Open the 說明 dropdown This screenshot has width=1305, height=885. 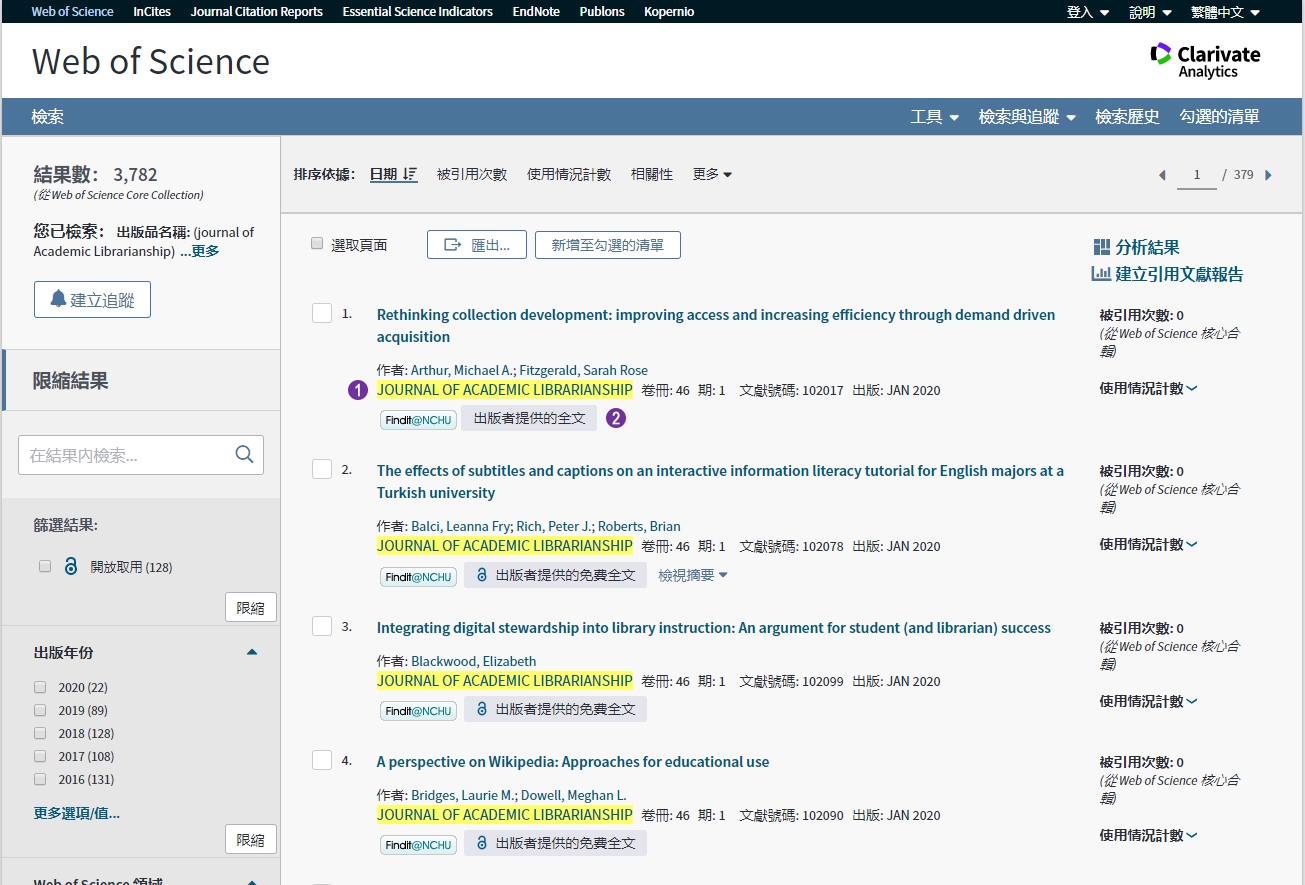[x=1150, y=12]
